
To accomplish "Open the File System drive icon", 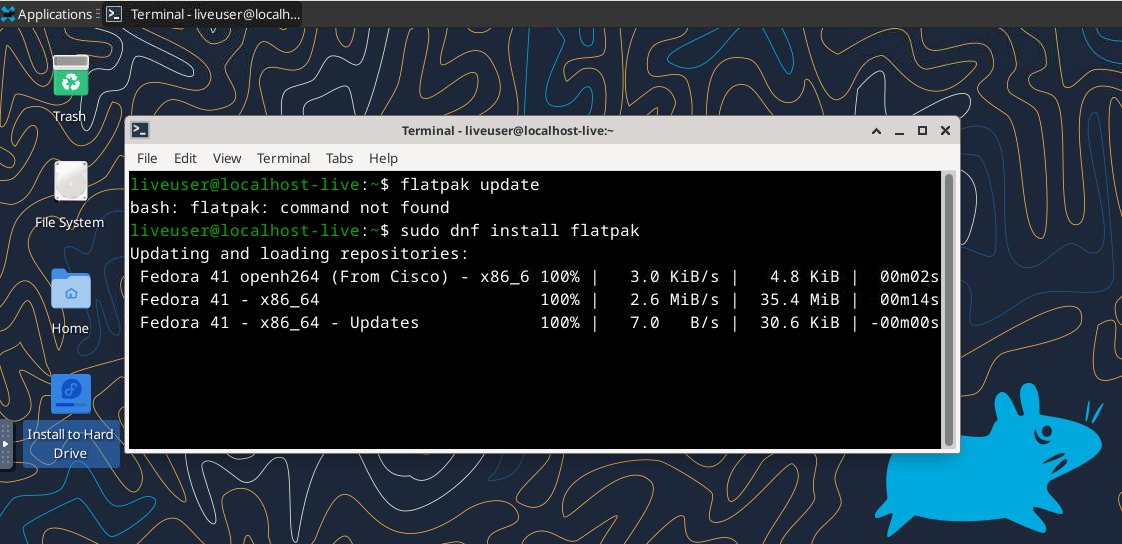I will (x=70, y=183).
